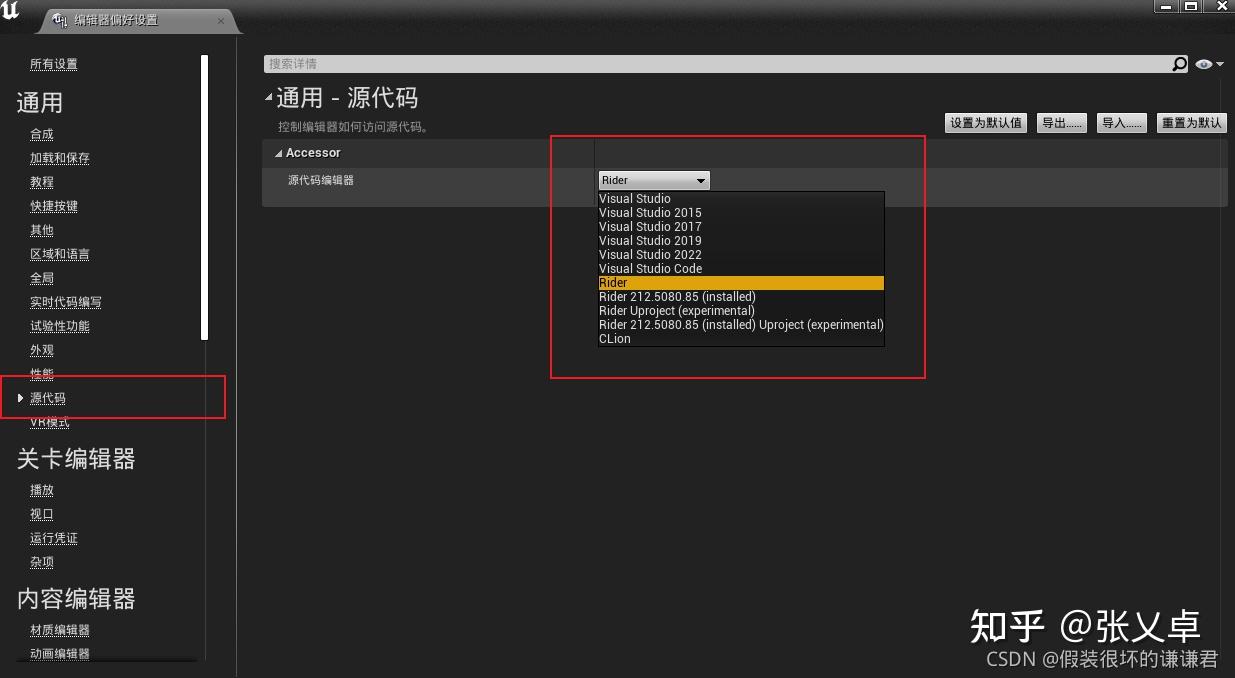This screenshot has width=1235, height=678.
Task: Open the 加载和保存 settings page
Action: click(x=60, y=158)
